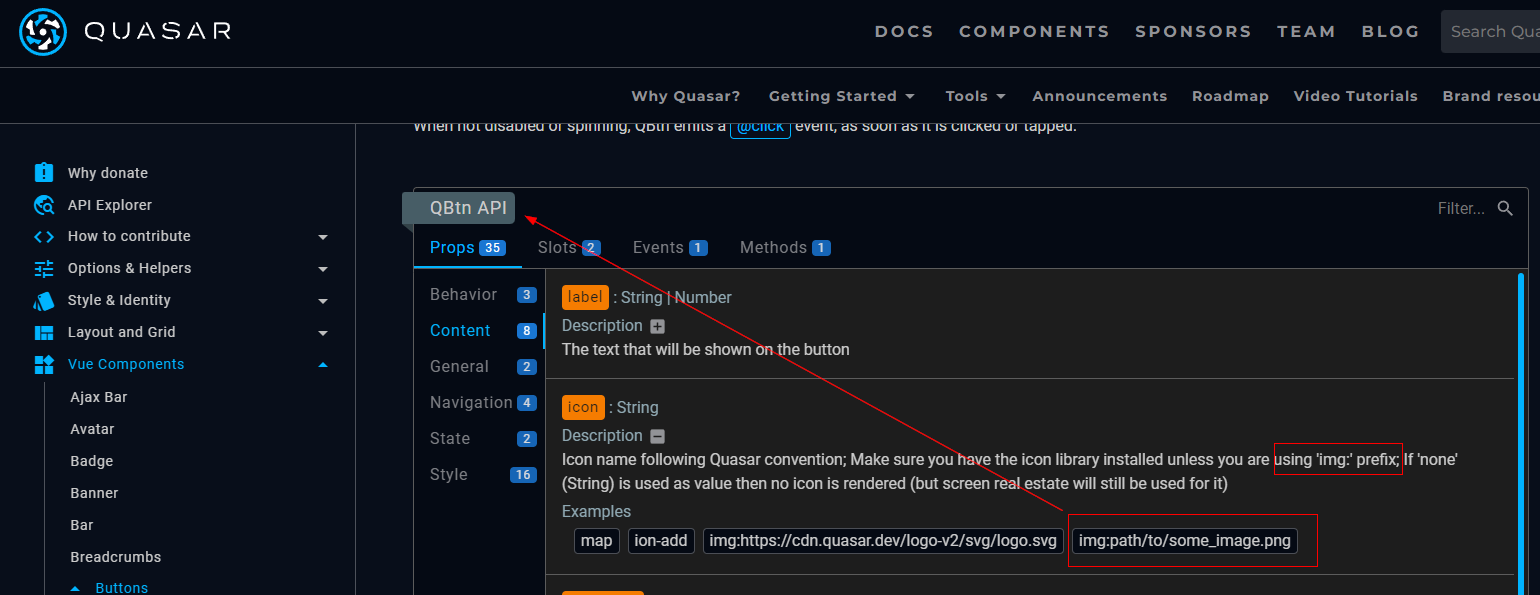The width and height of the screenshot is (1540, 595).
Task: Select State prop category
Action: (479, 439)
